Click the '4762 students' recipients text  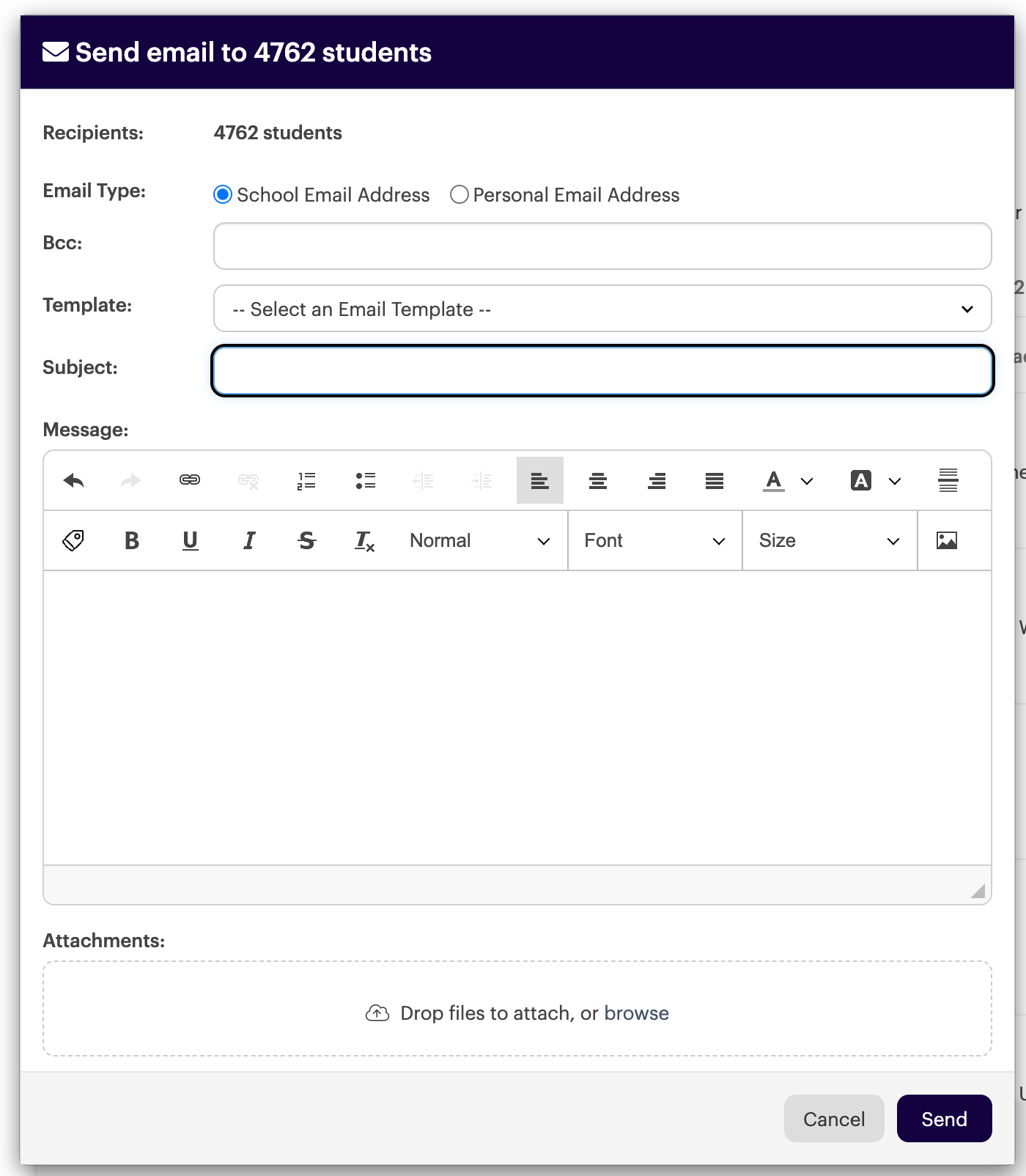tap(278, 133)
